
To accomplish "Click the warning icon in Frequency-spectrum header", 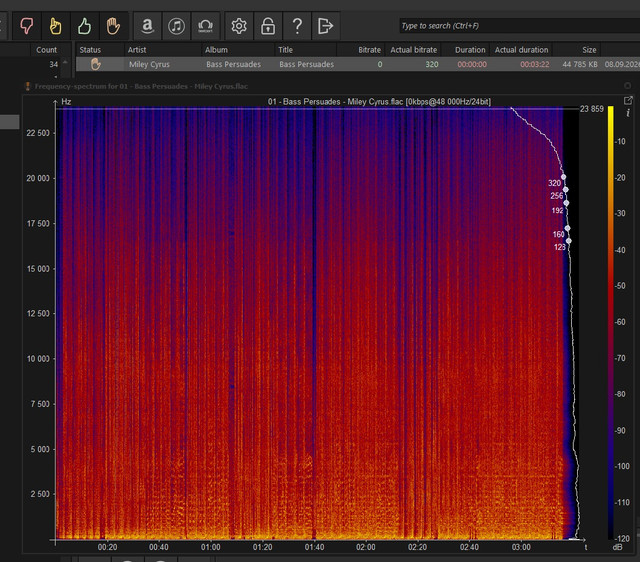I will [x=28, y=86].
